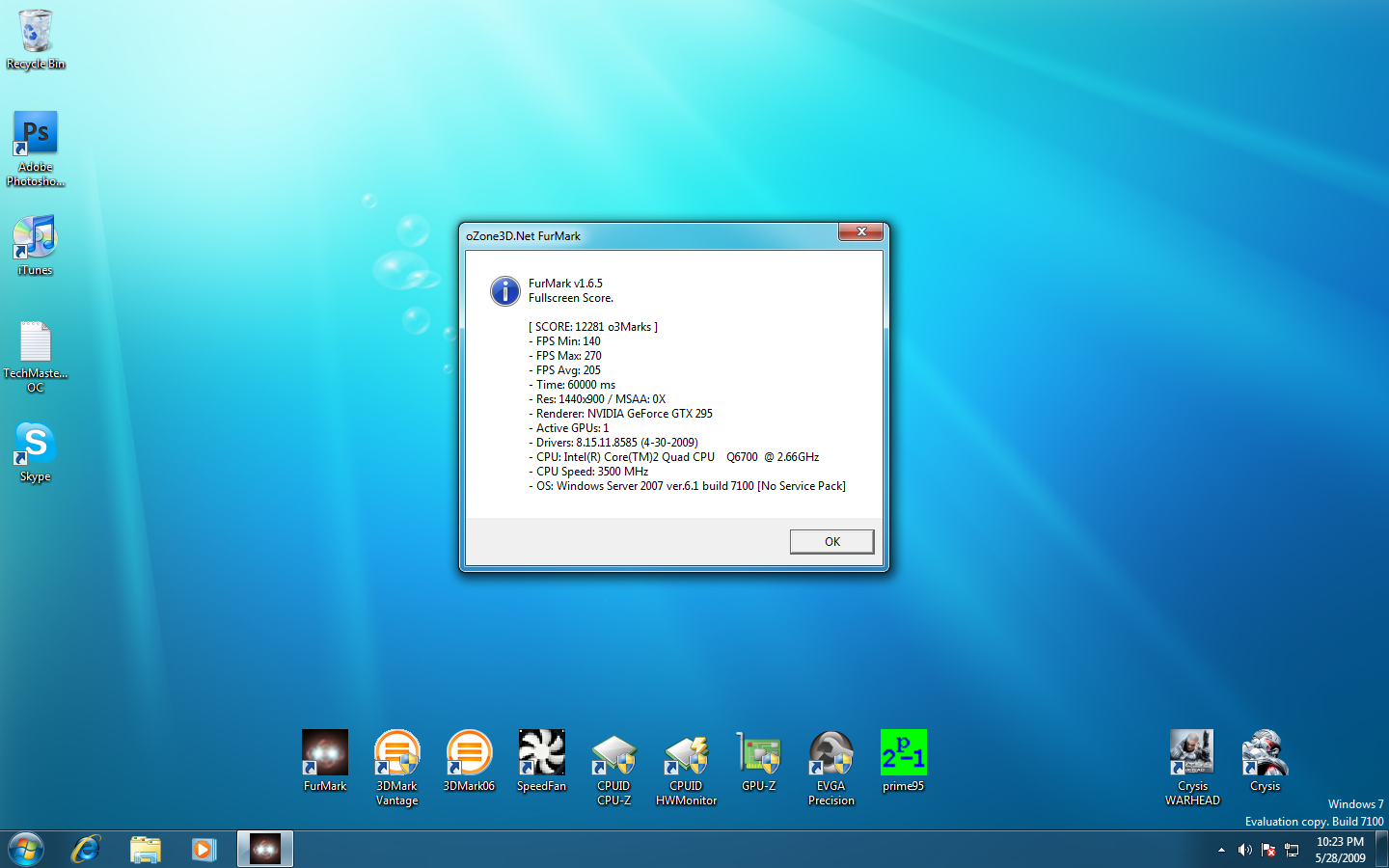Select the TechMaste... OC text file

tap(36, 357)
